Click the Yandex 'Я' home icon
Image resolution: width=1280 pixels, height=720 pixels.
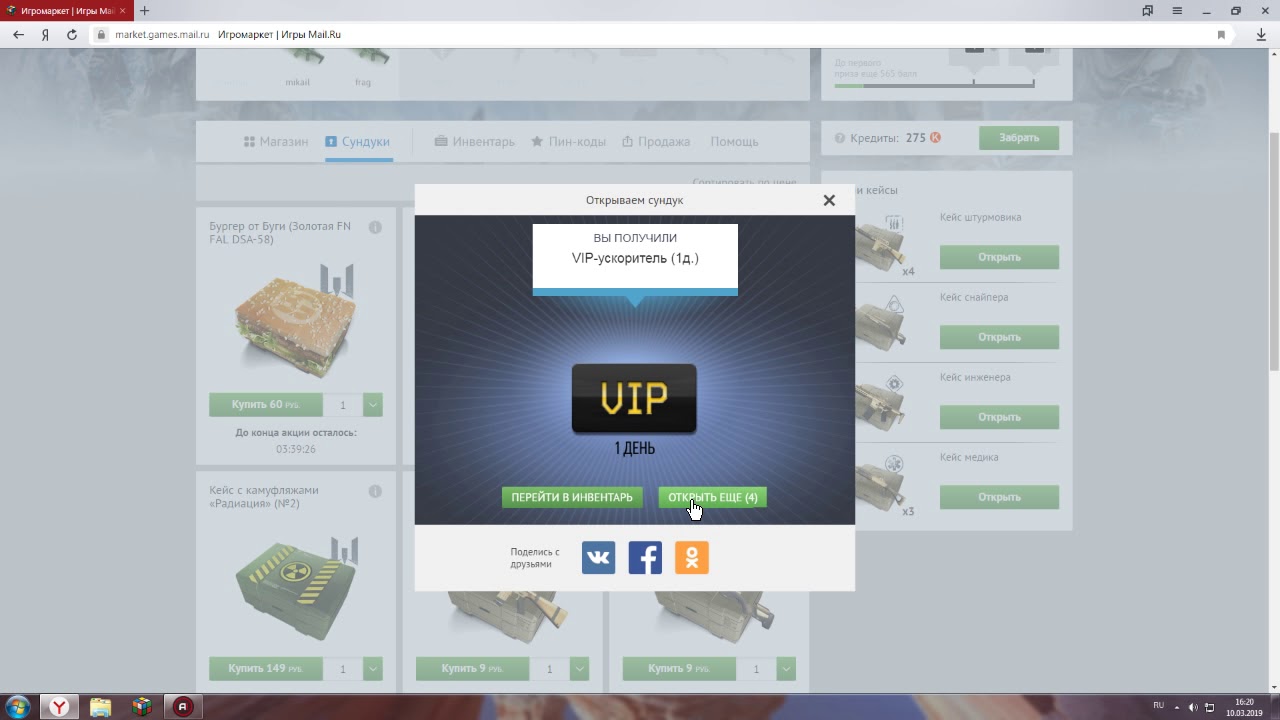tap(46, 34)
